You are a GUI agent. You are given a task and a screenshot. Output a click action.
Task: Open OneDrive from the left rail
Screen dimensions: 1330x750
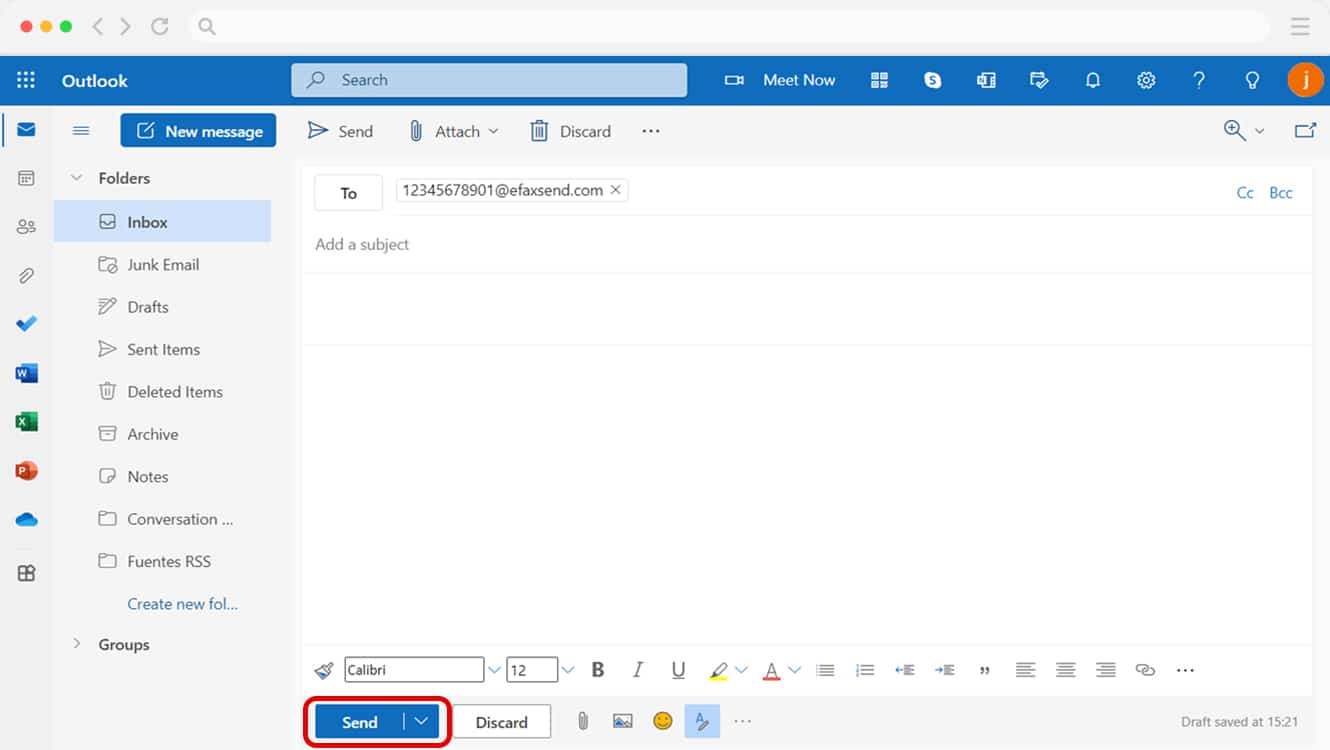(x=26, y=519)
